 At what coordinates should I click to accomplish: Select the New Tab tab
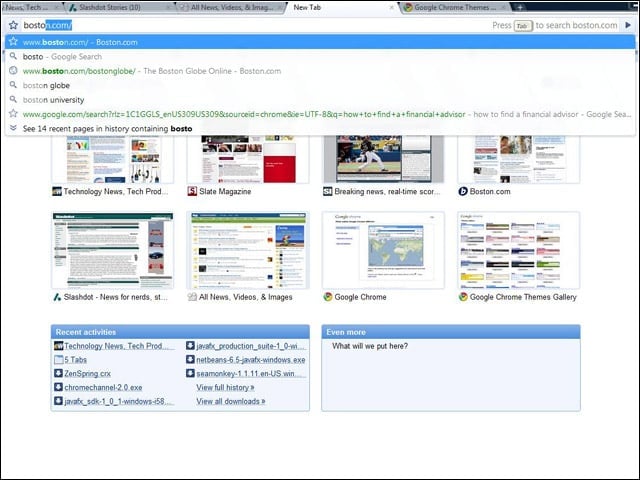339,7
